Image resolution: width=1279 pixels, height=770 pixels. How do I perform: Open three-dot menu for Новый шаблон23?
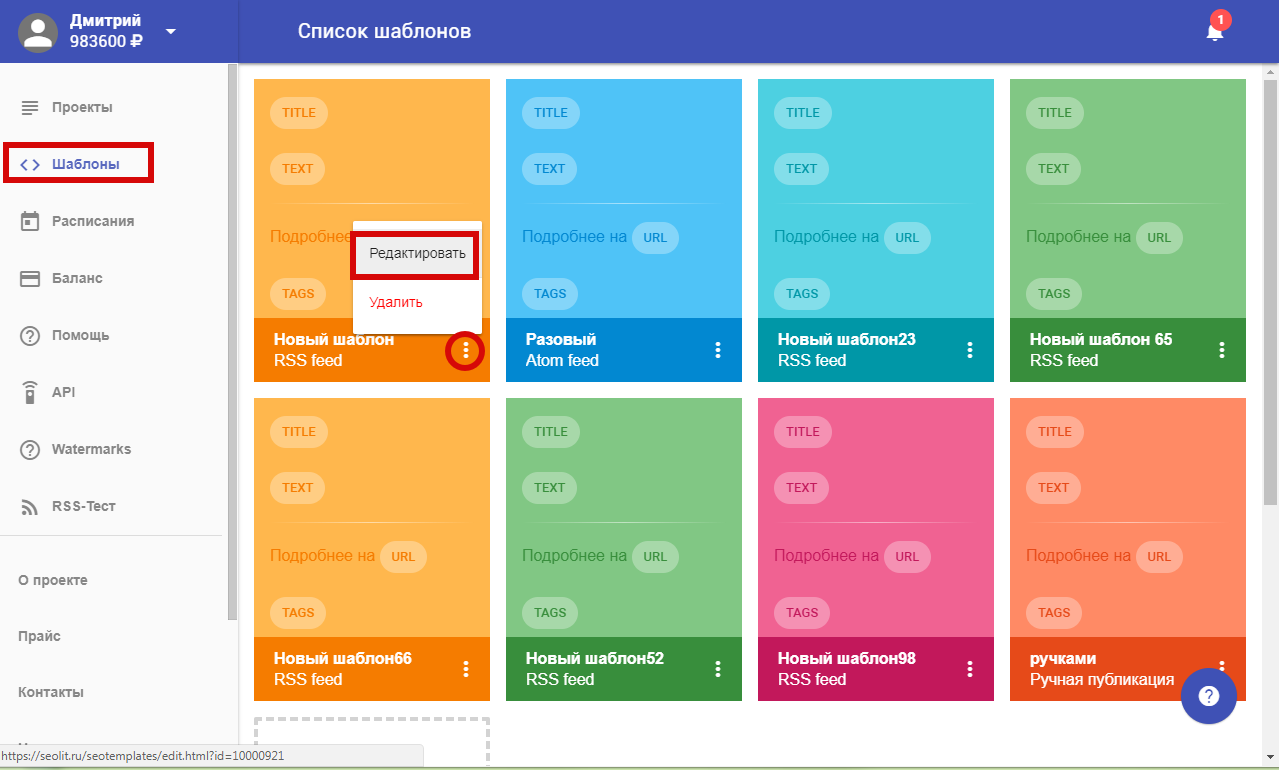pos(969,350)
